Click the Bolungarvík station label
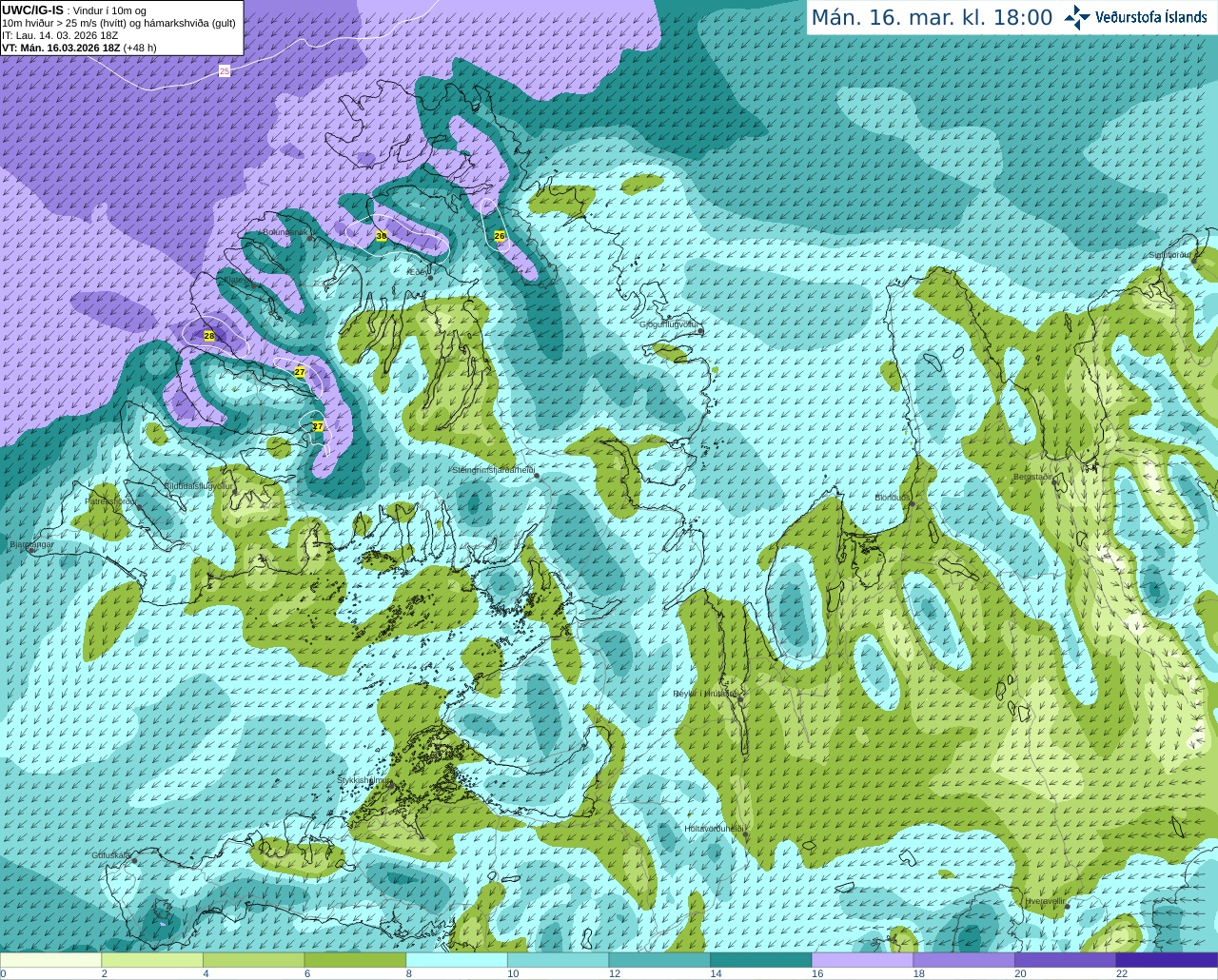This screenshot has width=1218, height=980. pyautogui.click(x=285, y=231)
